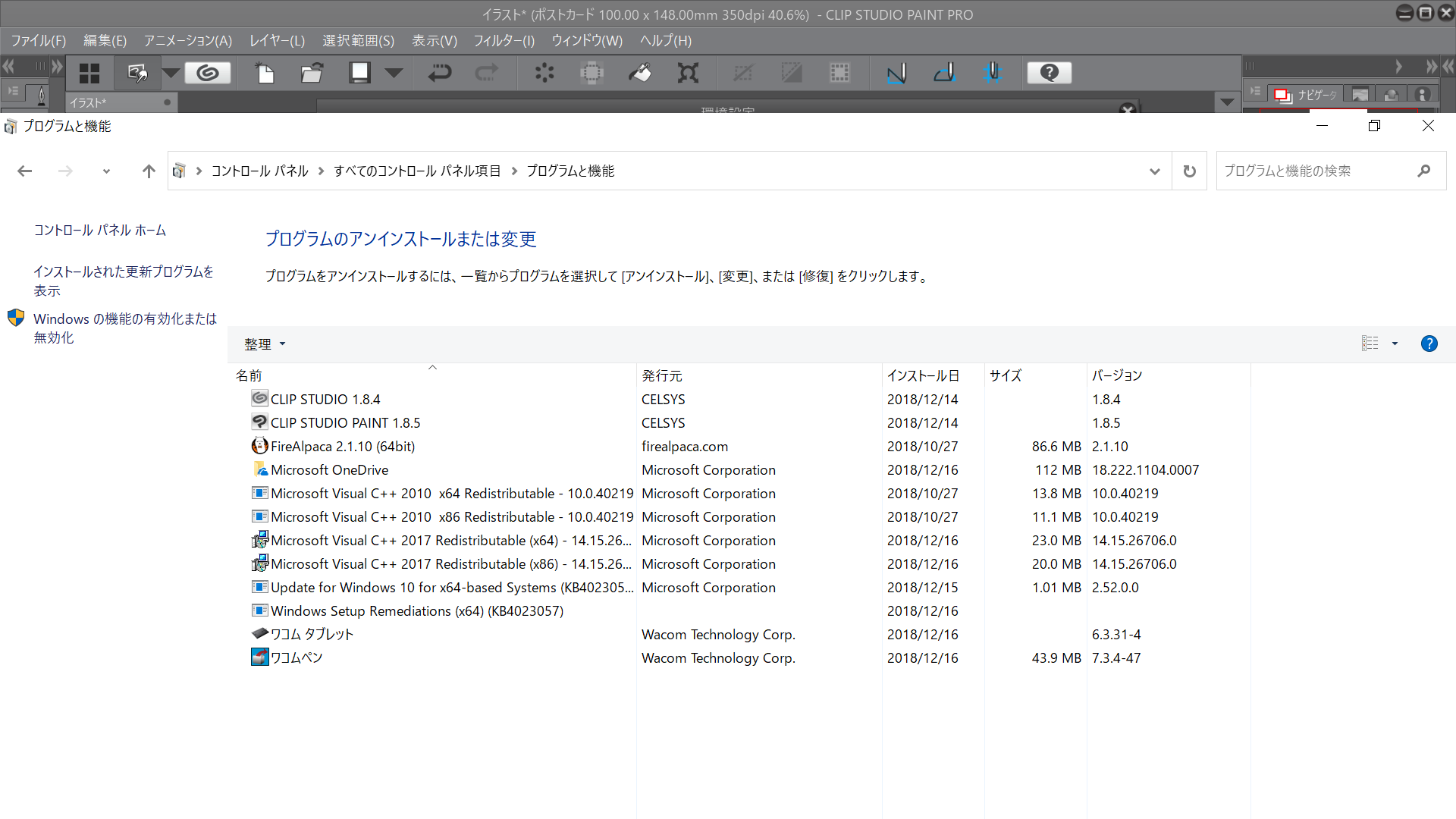Screen dimensions: 1456x819
Task: Expand the address bar history dropdown
Action: tap(1154, 171)
